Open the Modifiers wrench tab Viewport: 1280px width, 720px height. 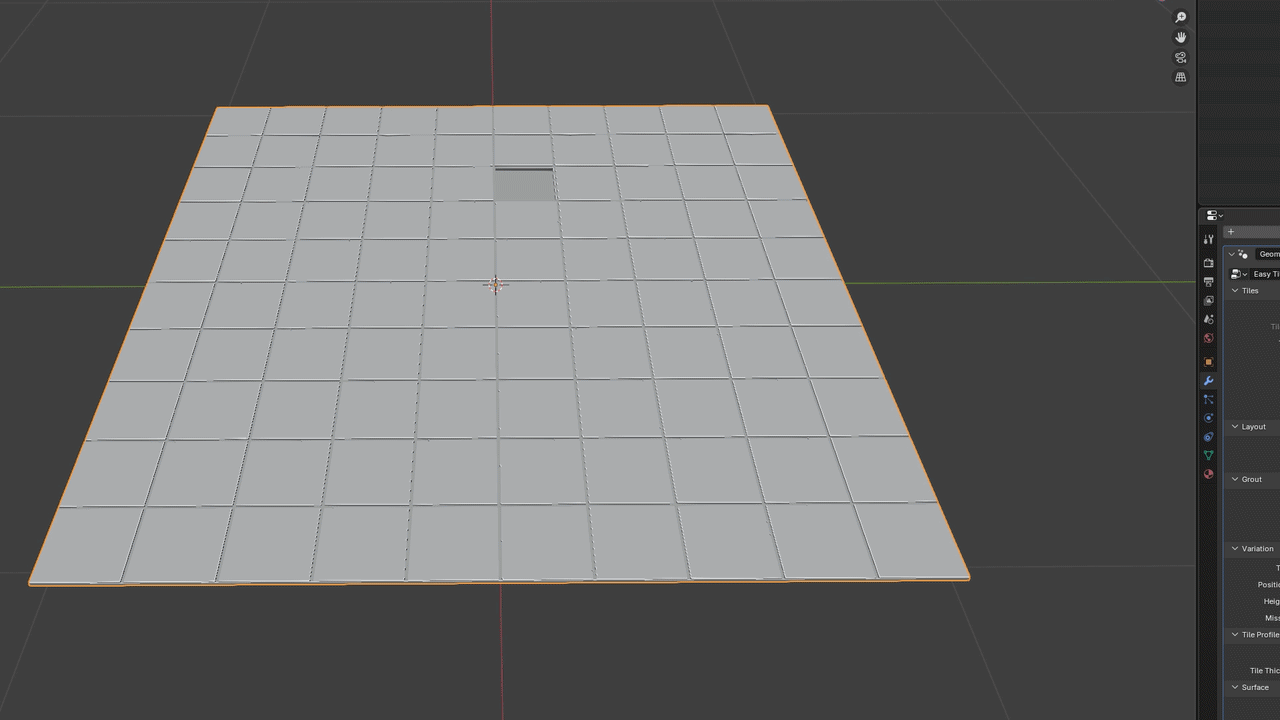click(x=1209, y=381)
